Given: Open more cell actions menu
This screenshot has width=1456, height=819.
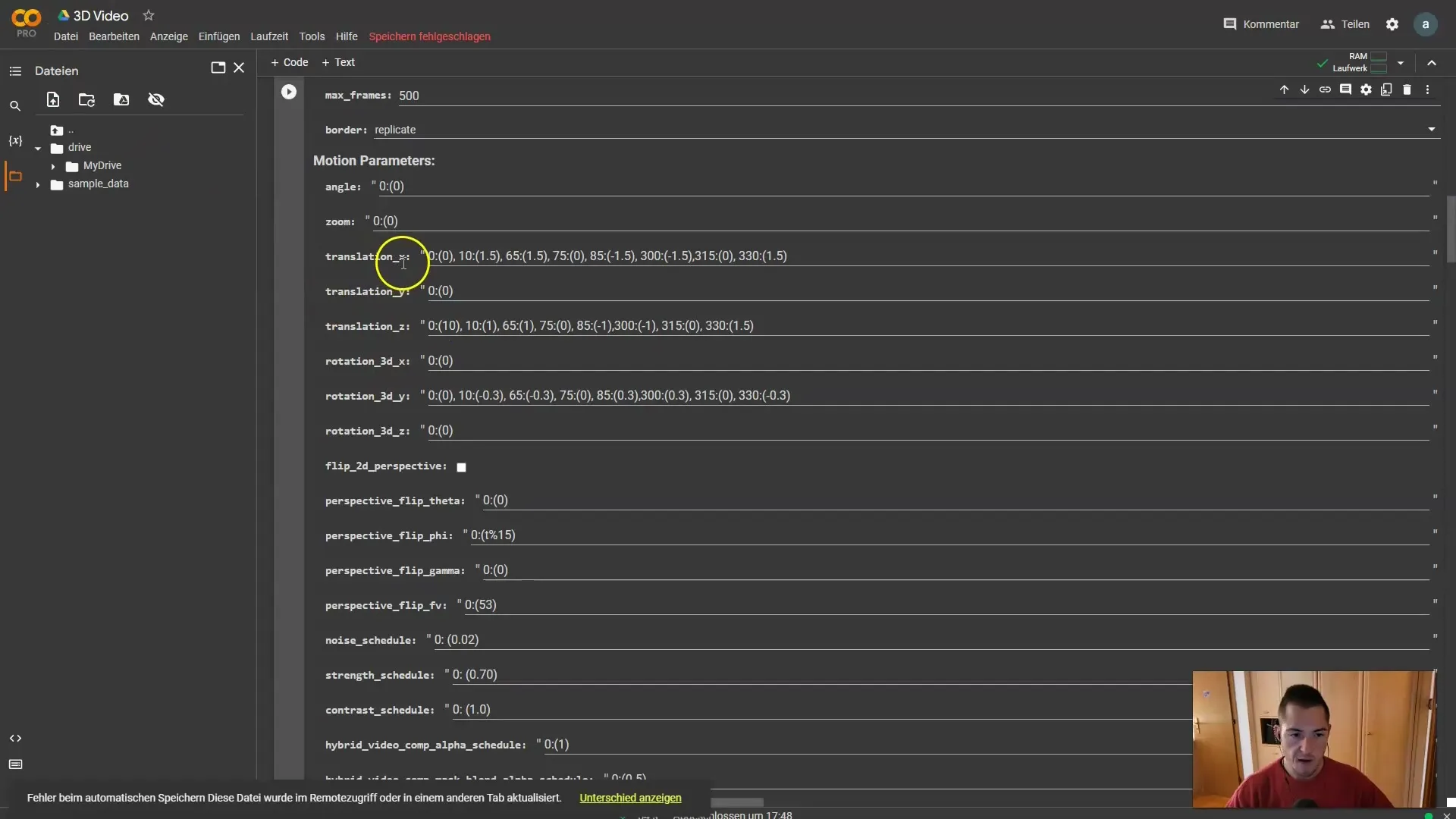Looking at the screenshot, I should point(1427,89).
